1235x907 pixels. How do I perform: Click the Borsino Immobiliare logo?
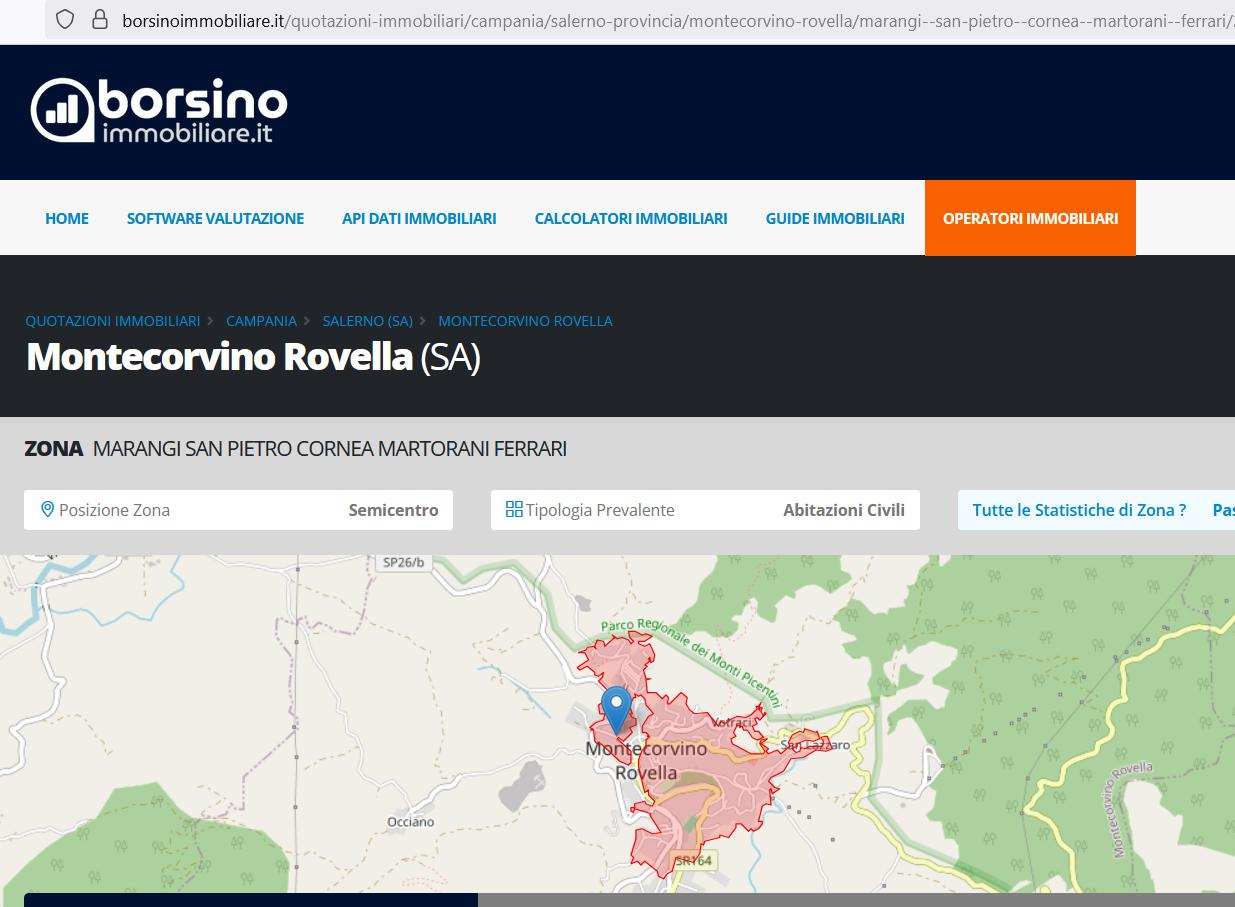tap(159, 111)
